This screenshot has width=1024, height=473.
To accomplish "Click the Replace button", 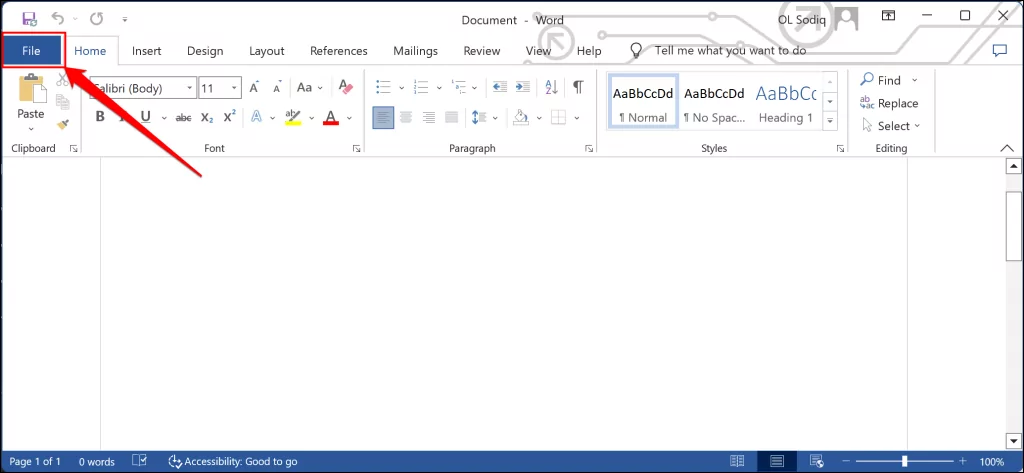I will (889, 103).
